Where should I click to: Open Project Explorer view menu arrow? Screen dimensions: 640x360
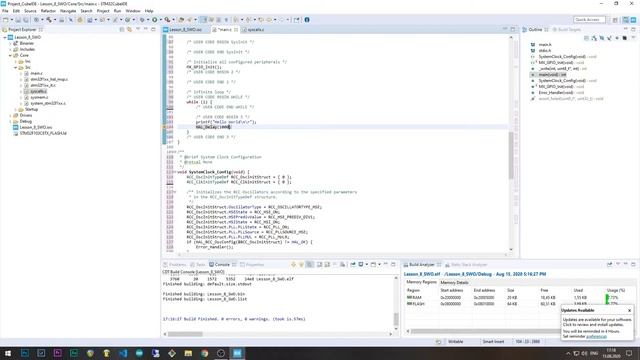[x=138, y=29]
